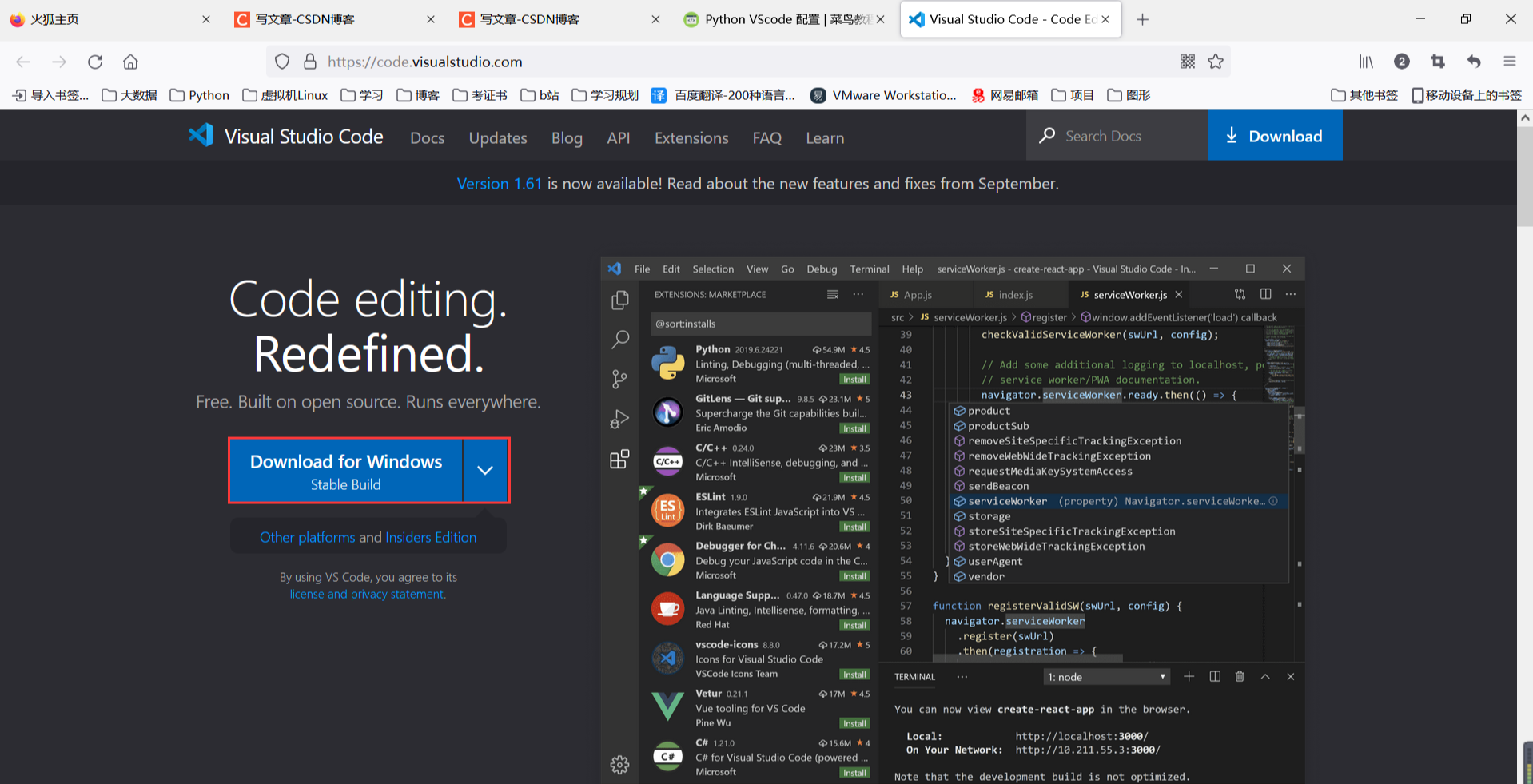Go back to the previous page
The height and width of the screenshot is (784, 1533).
point(23,62)
